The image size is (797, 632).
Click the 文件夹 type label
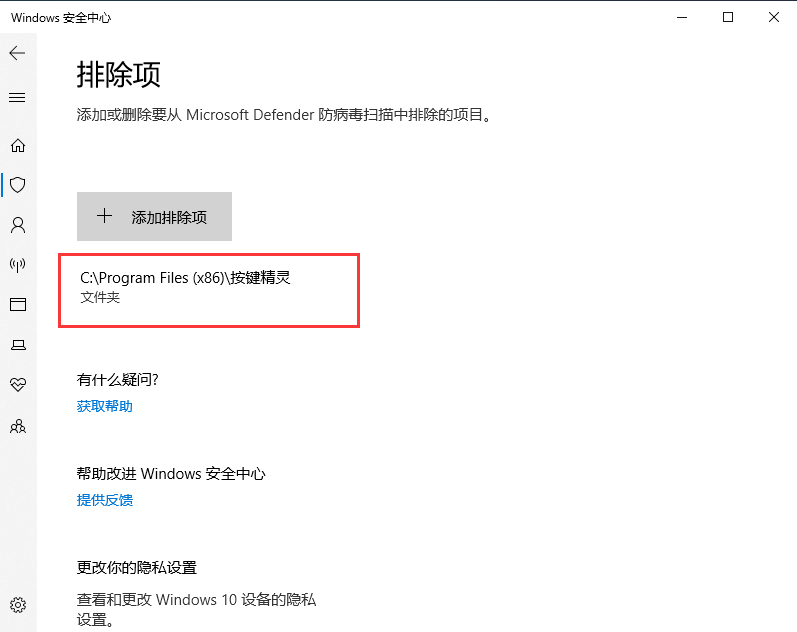click(x=100, y=297)
